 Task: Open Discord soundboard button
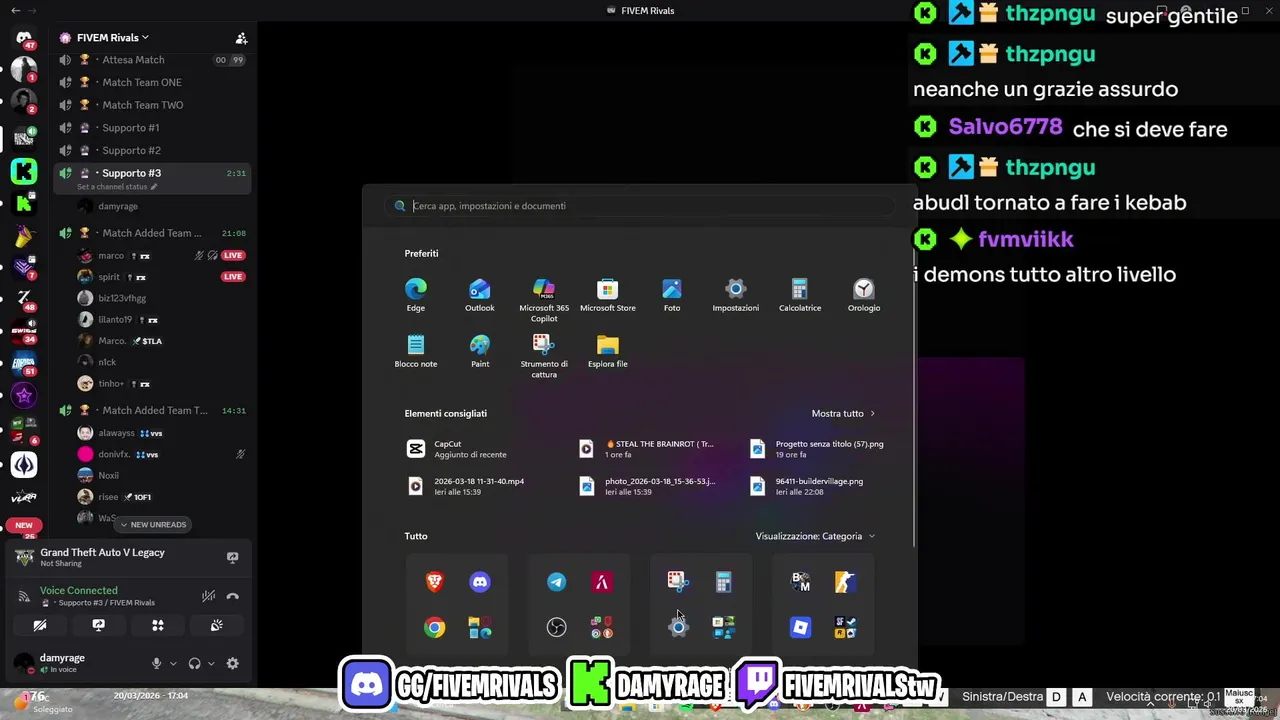pos(216,625)
